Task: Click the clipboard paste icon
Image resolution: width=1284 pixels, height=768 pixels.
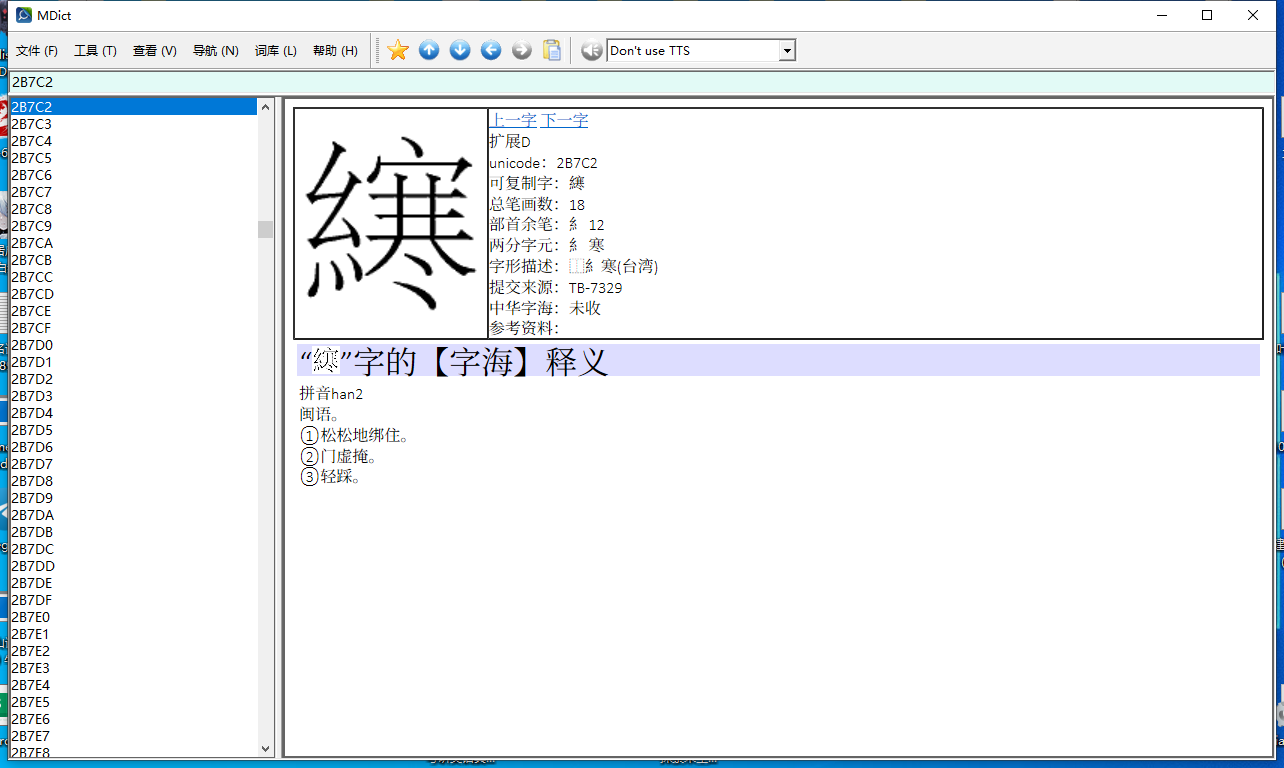Action: coord(552,50)
